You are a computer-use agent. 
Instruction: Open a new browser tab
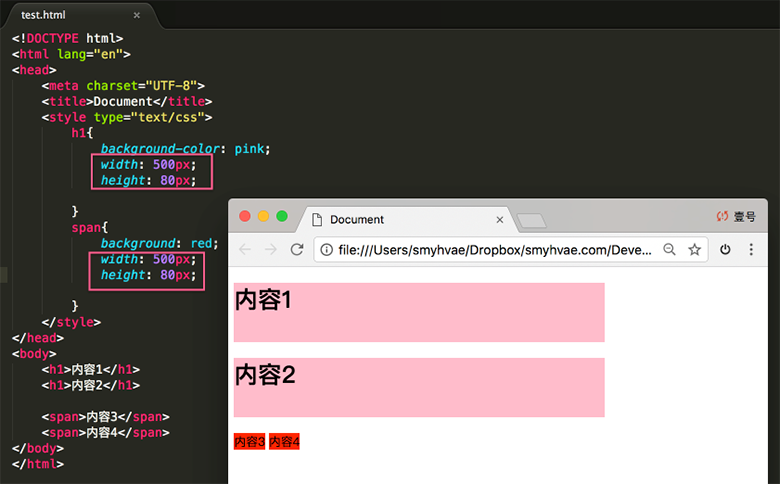pyautogui.click(x=532, y=221)
